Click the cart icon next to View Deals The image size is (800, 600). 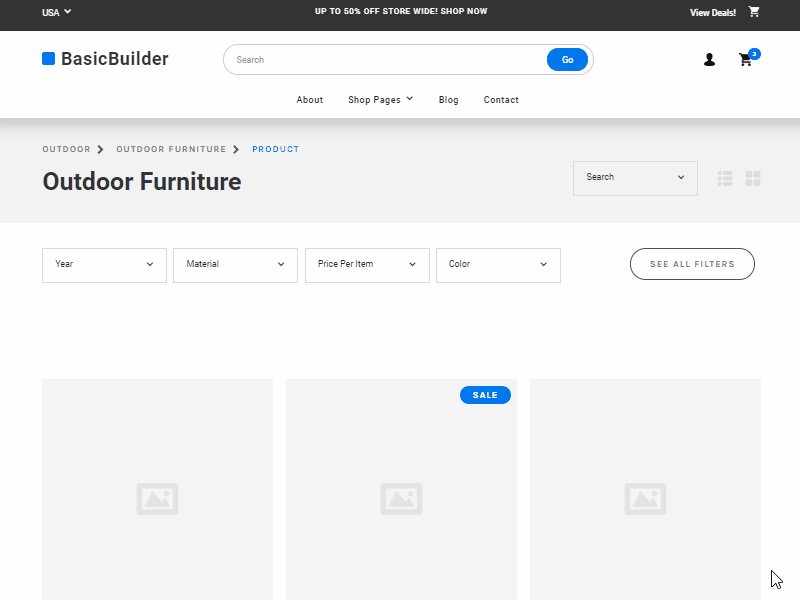pyautogui.click(x=755, y=12)
